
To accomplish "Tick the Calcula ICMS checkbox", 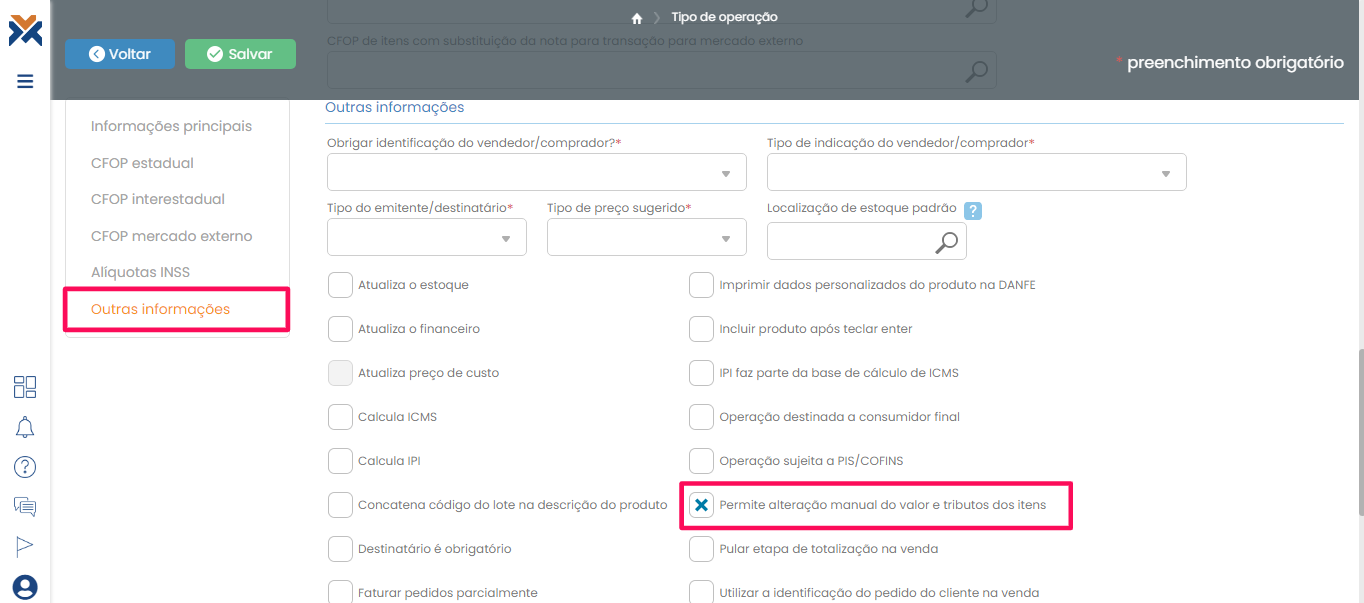I will pyautogui.click(x=340, y=417).
